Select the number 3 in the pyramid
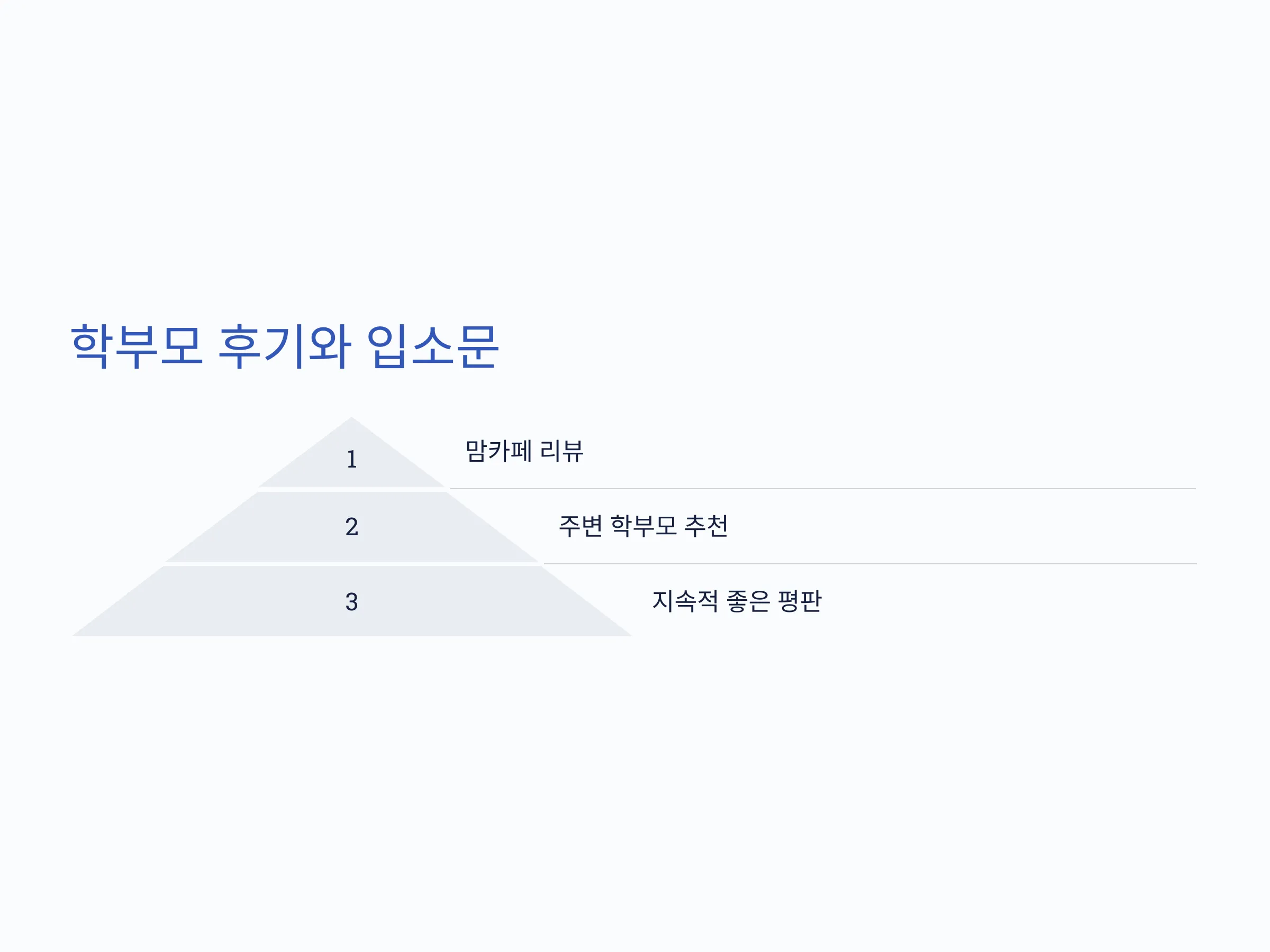Image resolution: width=1270 pixels, height=952 pixels. coord(351,602)
